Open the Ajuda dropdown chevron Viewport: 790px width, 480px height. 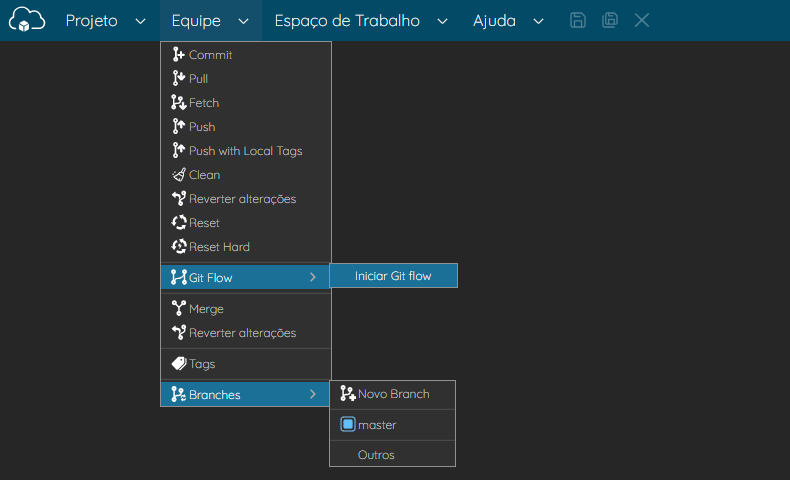point(538,21)
